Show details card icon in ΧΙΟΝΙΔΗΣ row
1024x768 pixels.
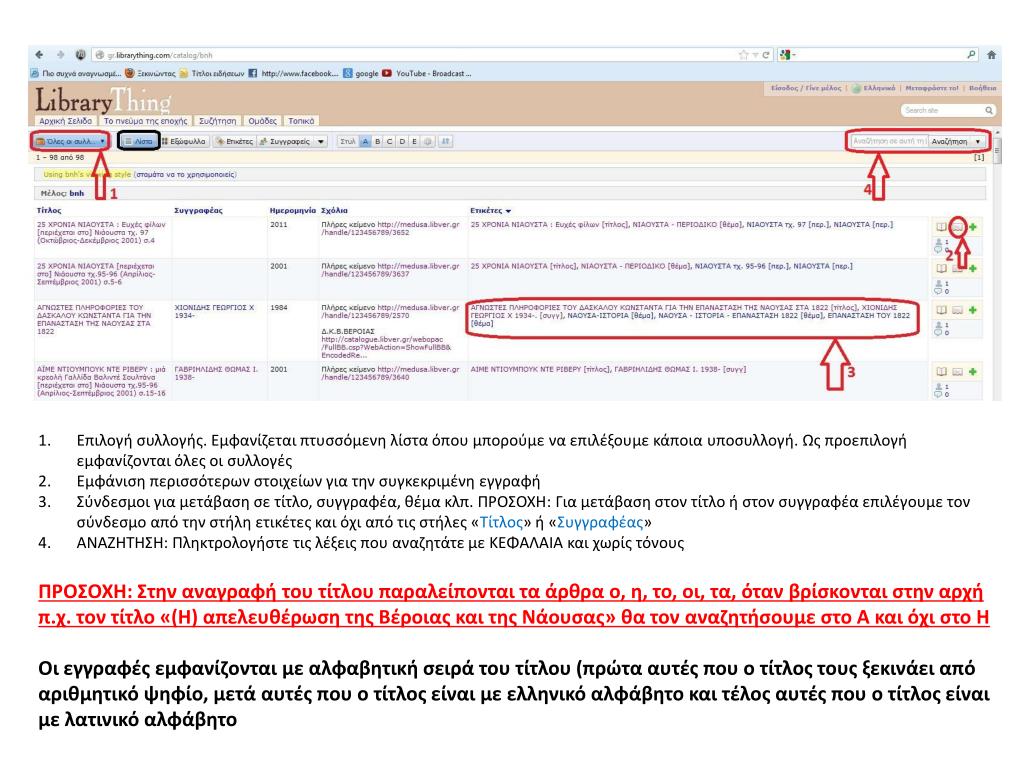[957, 310]
